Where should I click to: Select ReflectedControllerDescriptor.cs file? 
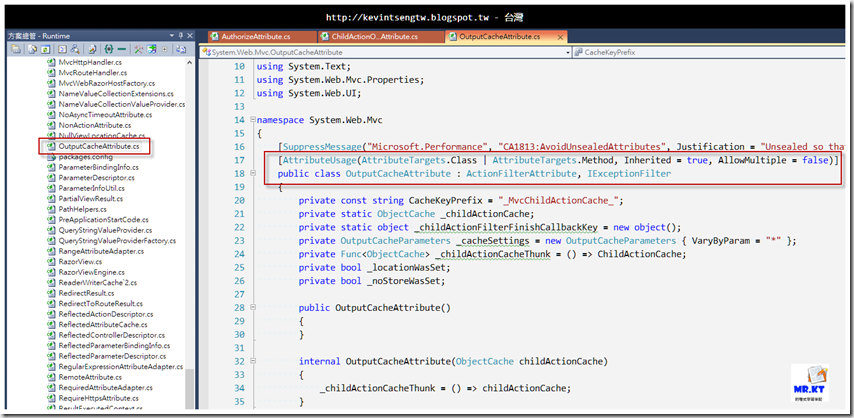[112, 335]
